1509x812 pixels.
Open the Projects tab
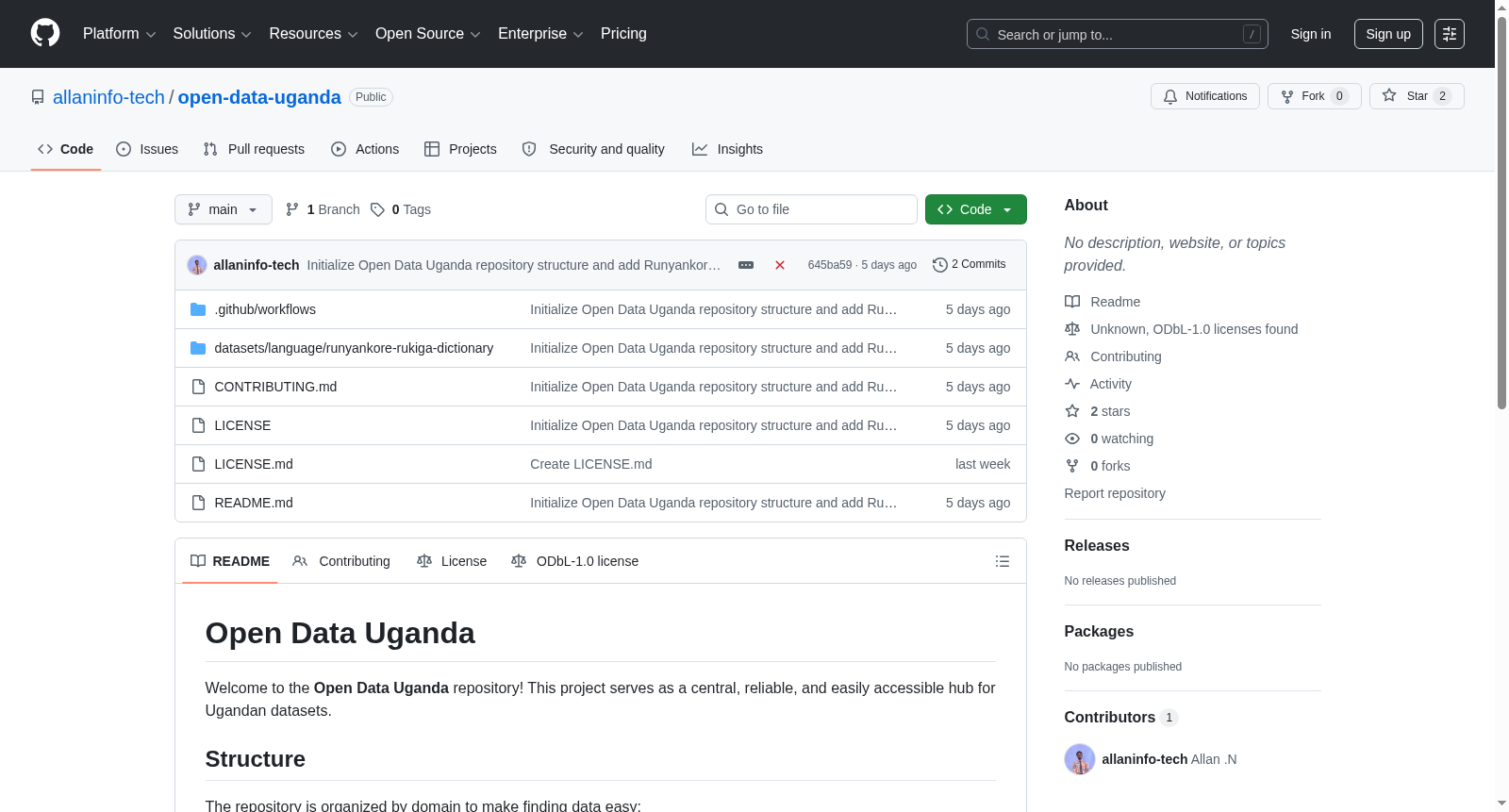(460, 149)
